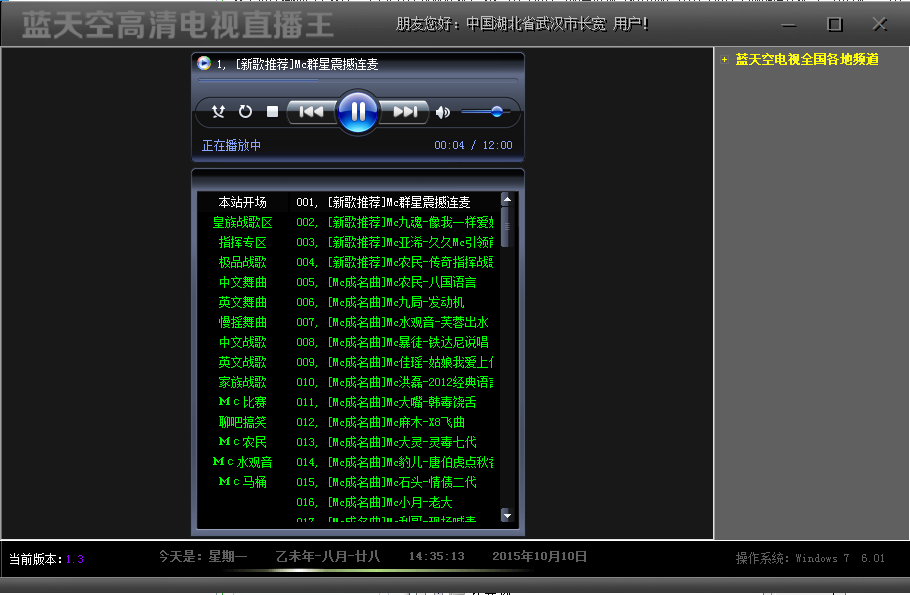This screenshot has height=595, width=910.
Task: Select the 极品战歌 category
Action: pyautogui.click(x=243, y=262)
